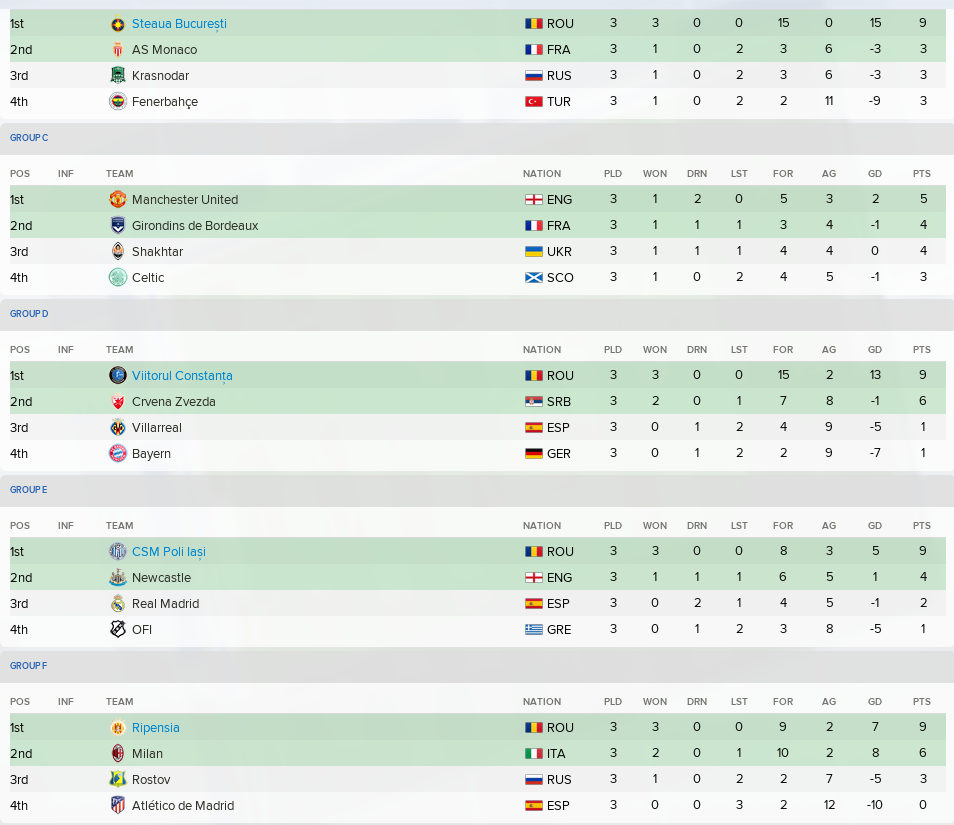This screenshot has width=954, height=825.
Task: Click the Greece flag beside GRE
Action: tap(534, 630)
